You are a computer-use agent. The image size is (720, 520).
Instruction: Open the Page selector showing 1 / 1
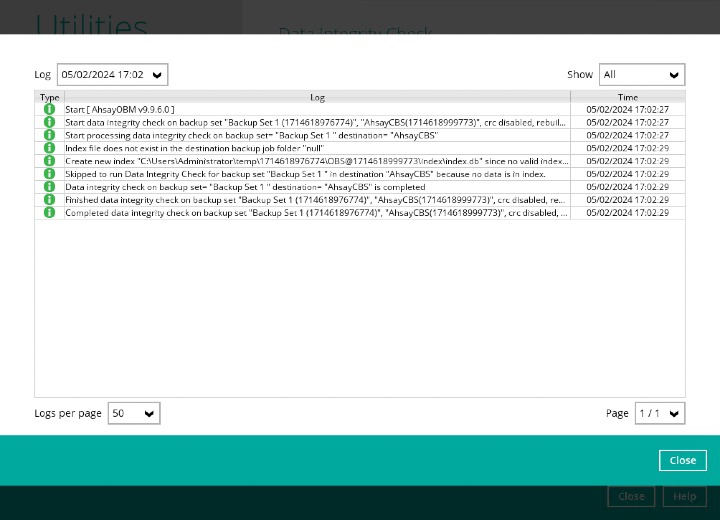(x=659, y=413)
